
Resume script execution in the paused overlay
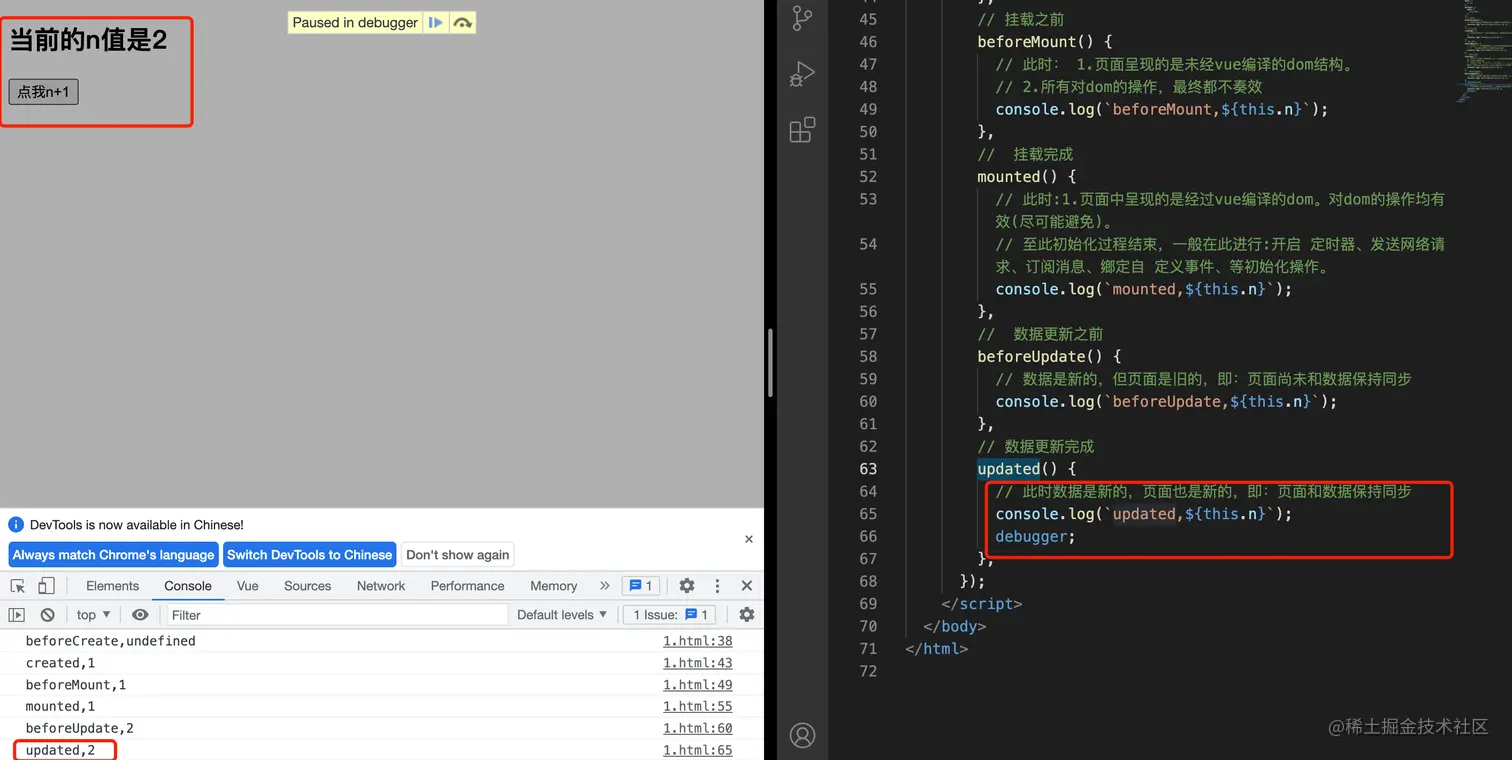(x=435, y=22)
